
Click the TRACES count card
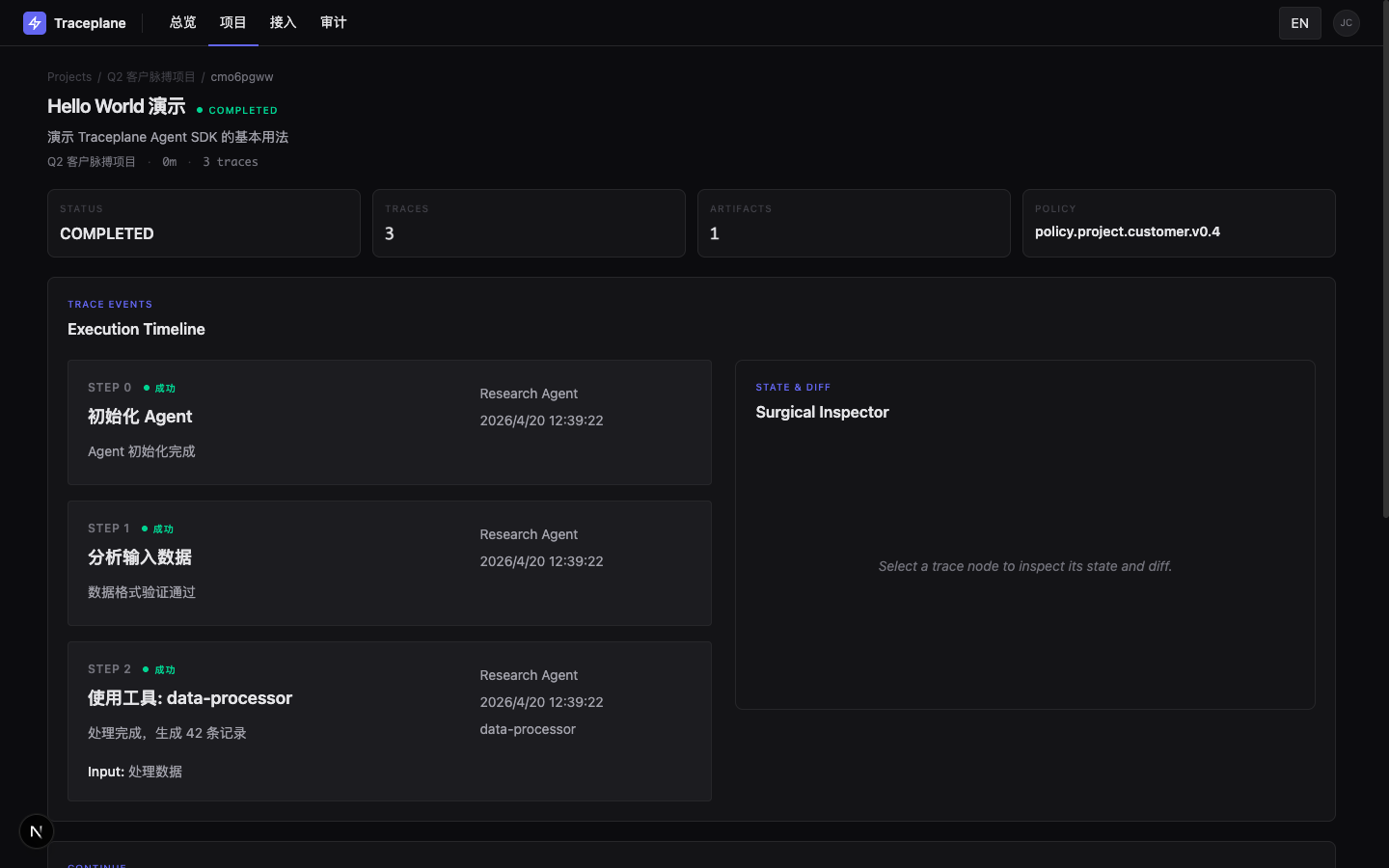click(x=529, y=223)
